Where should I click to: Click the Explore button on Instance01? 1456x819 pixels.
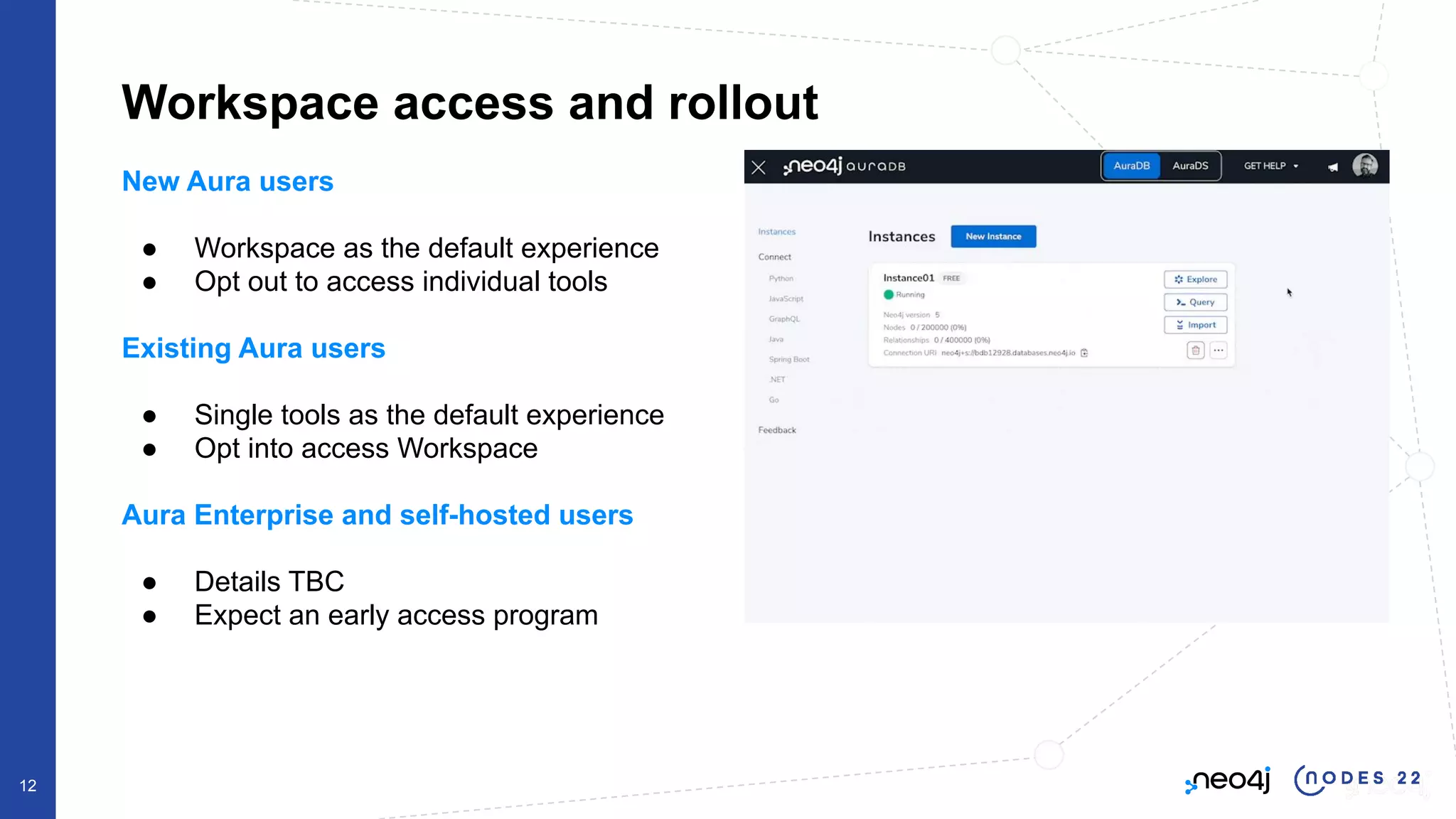point(1195,279)
